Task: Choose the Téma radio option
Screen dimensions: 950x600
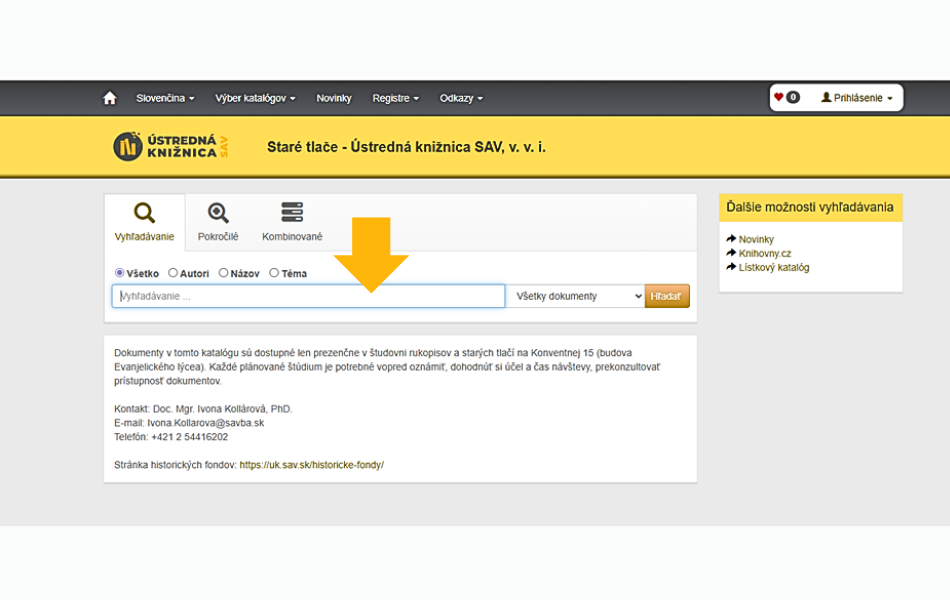Action: [x=274, y=273]
